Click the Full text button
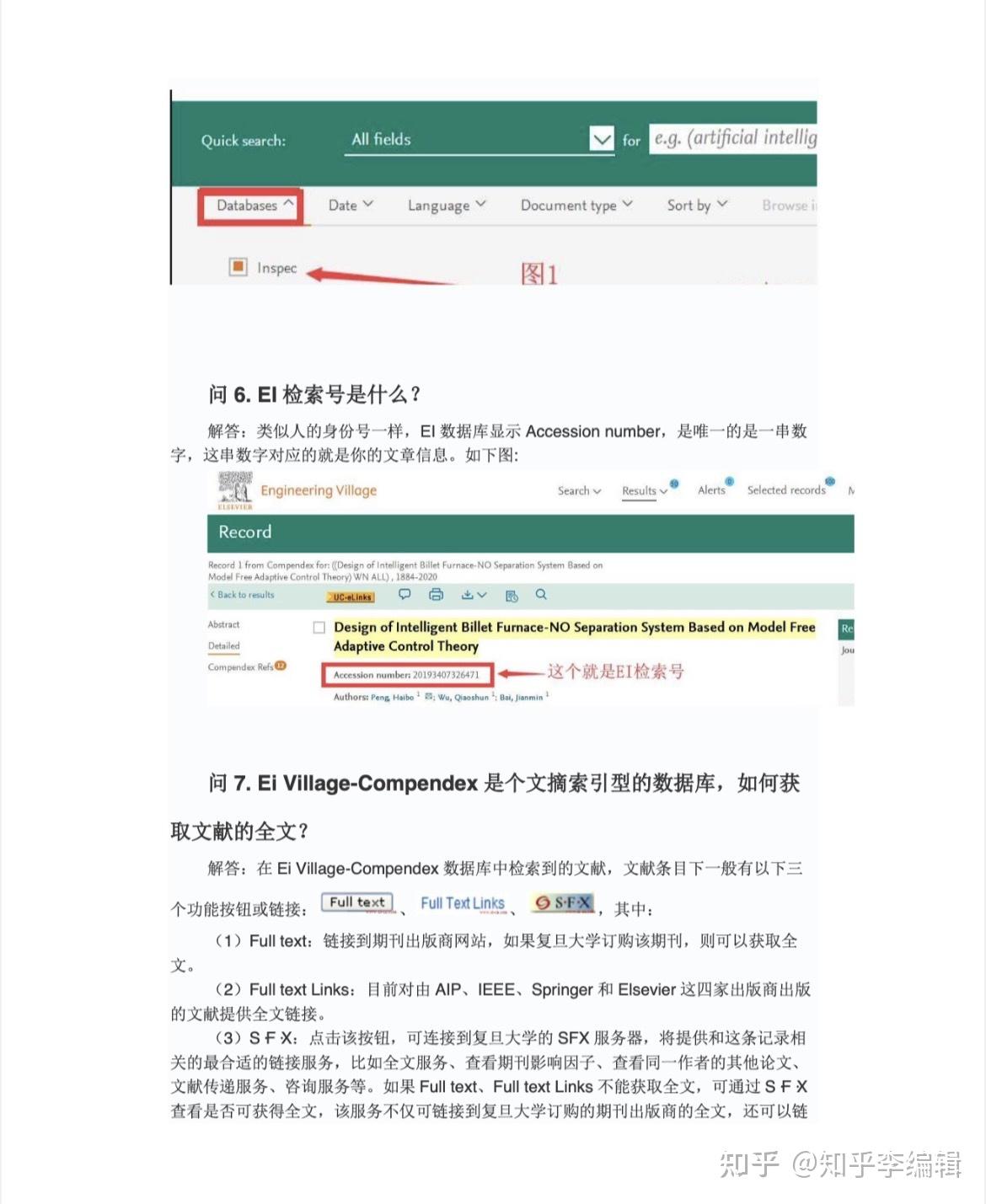This screenshot has height=1204, width=986. pyautogui.click(x=357, y=902)
